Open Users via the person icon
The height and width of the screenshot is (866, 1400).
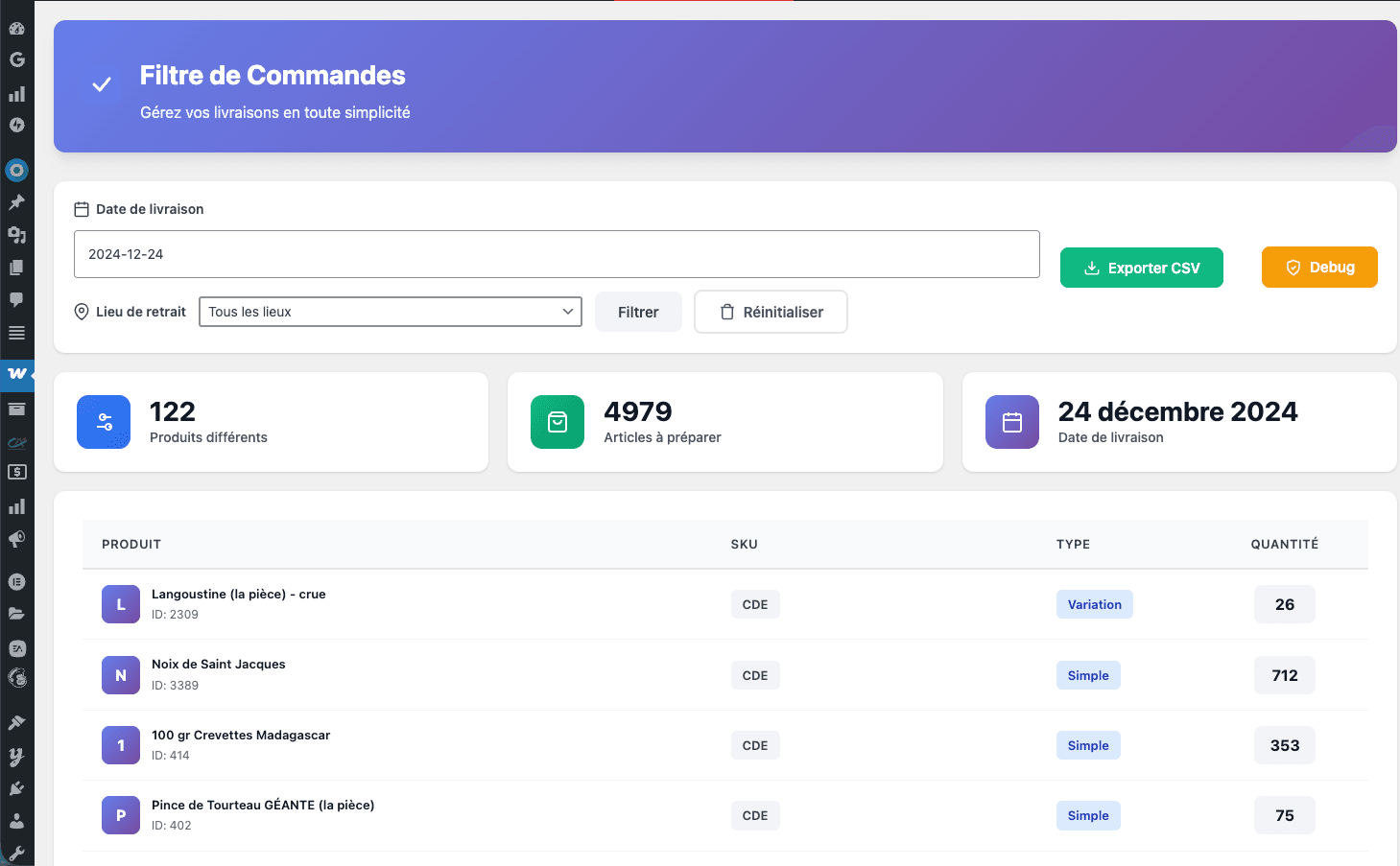16,819
